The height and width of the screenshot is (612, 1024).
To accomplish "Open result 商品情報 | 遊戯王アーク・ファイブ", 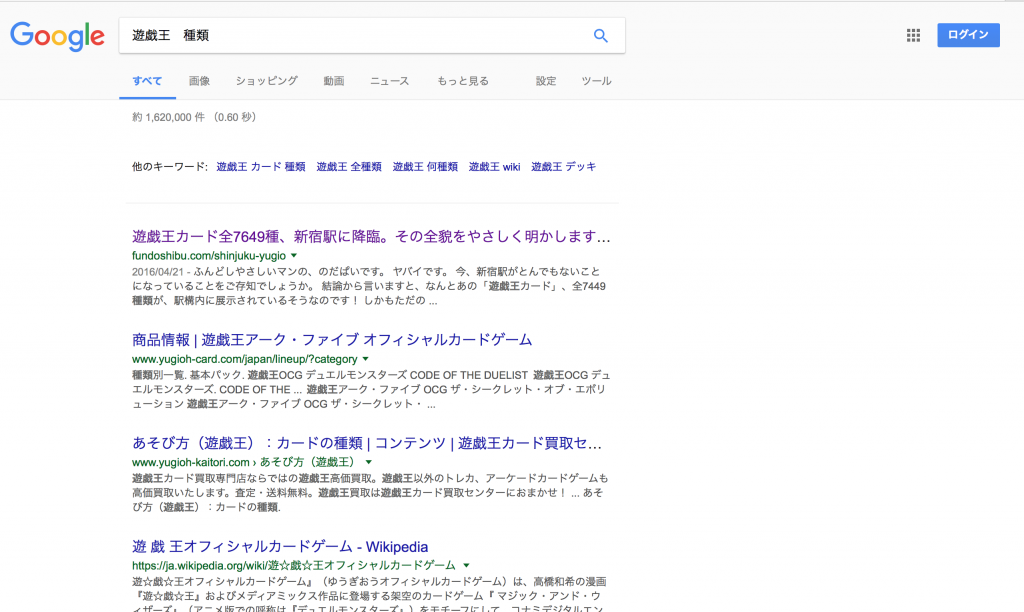I will point(332,340).
